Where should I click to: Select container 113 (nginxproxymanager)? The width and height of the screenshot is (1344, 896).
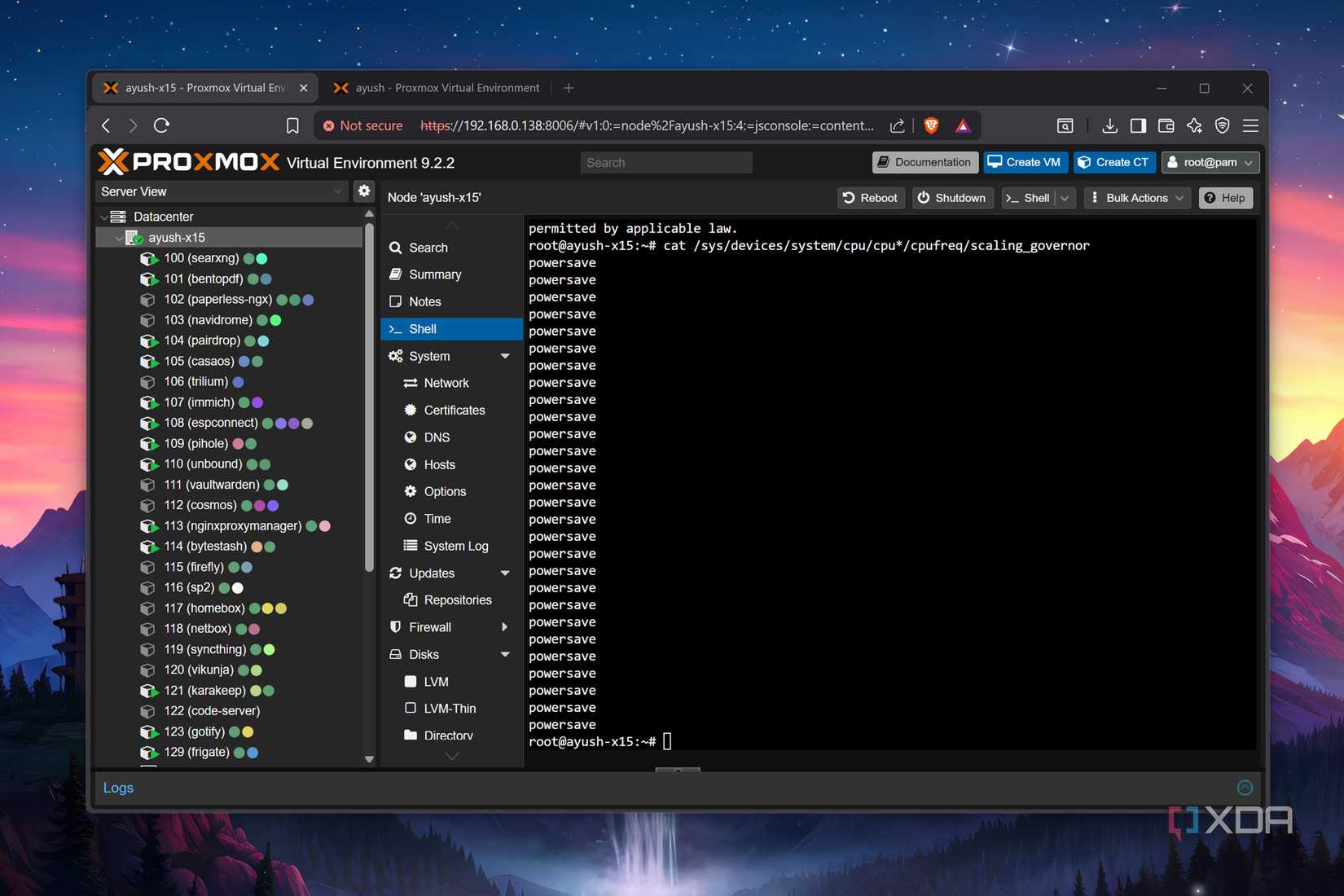[229, 526]
